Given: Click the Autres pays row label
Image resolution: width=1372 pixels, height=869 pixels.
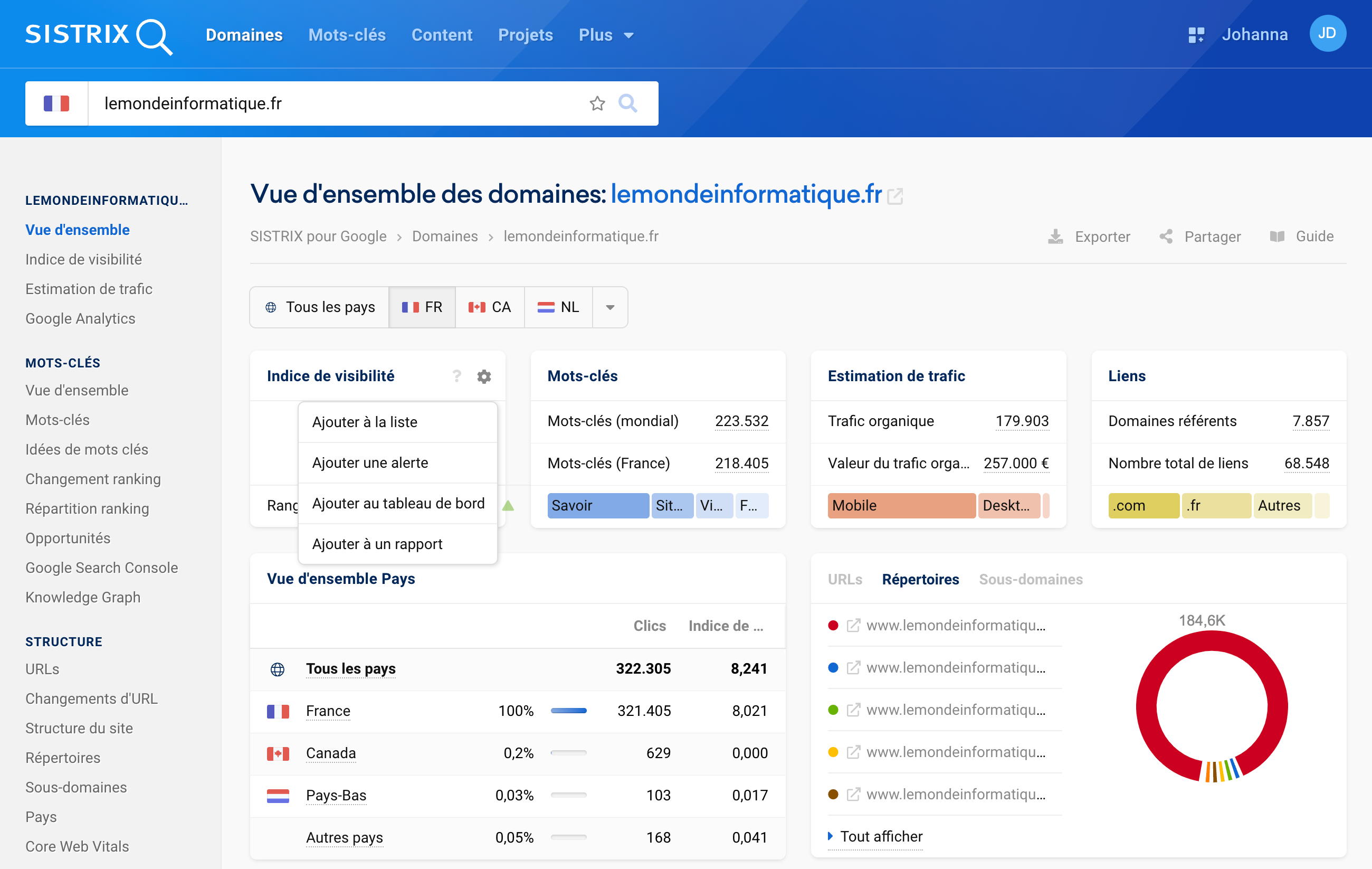Looking at the screenshot, I should point(344,838).
